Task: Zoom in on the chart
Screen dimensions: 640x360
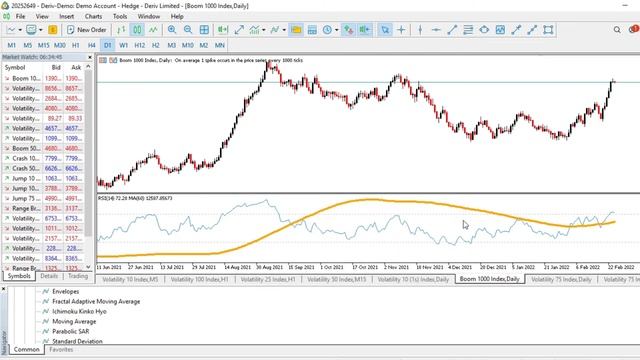Action: (x=172, y=30)
